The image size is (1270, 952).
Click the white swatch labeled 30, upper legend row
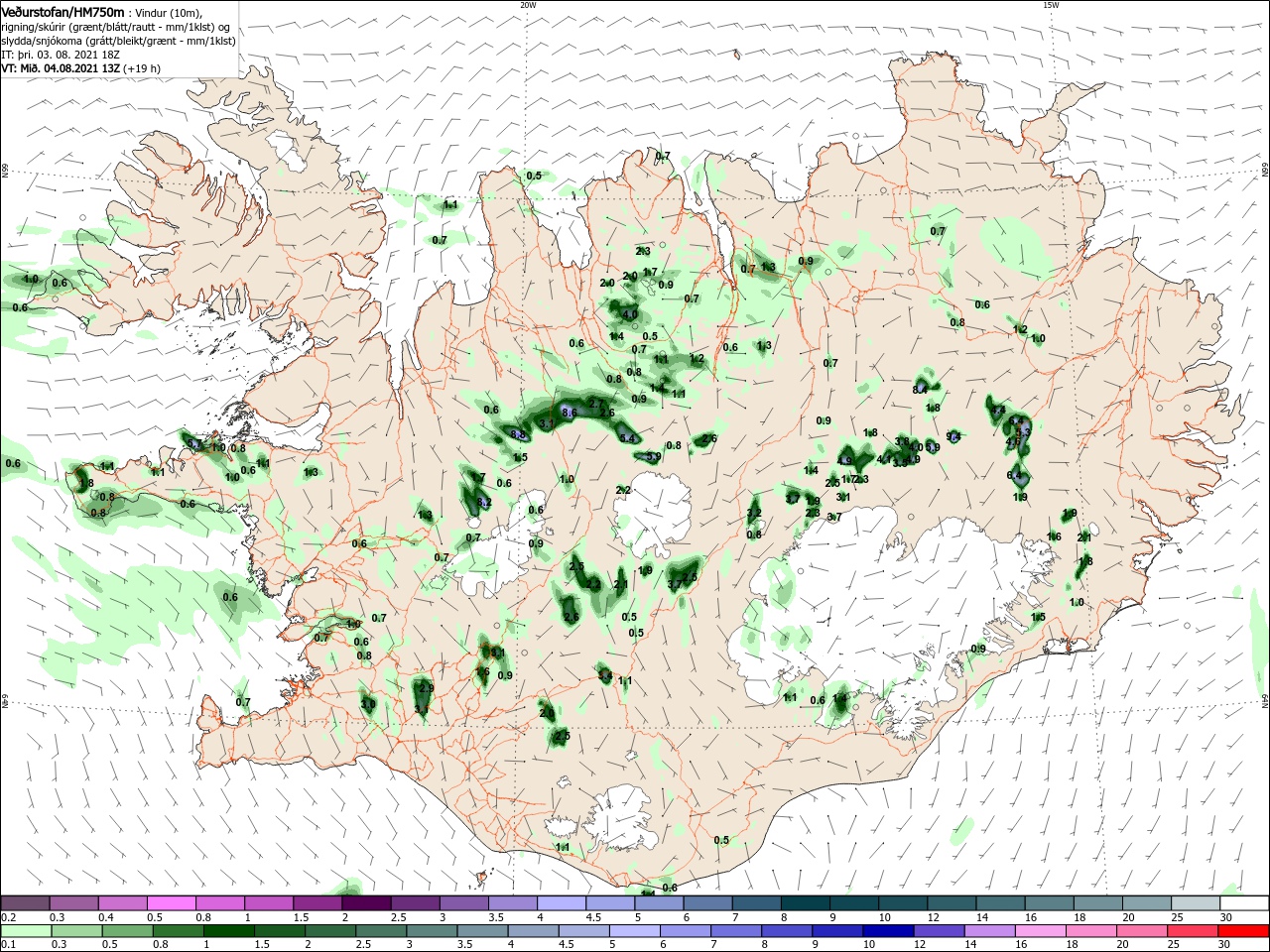click(1244, 903)
